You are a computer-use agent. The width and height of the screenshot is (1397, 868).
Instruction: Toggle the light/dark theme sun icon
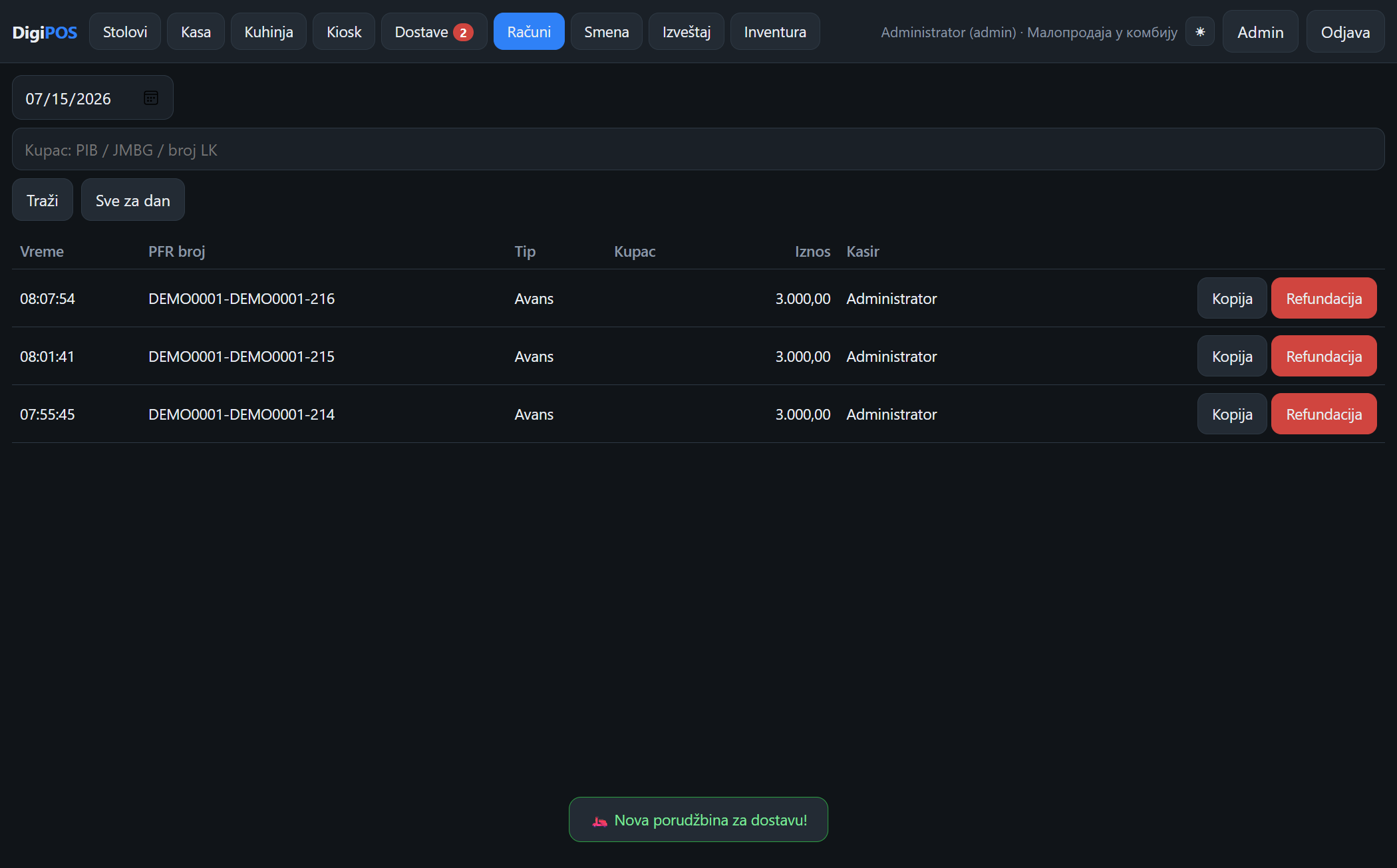pos(1200,32)
